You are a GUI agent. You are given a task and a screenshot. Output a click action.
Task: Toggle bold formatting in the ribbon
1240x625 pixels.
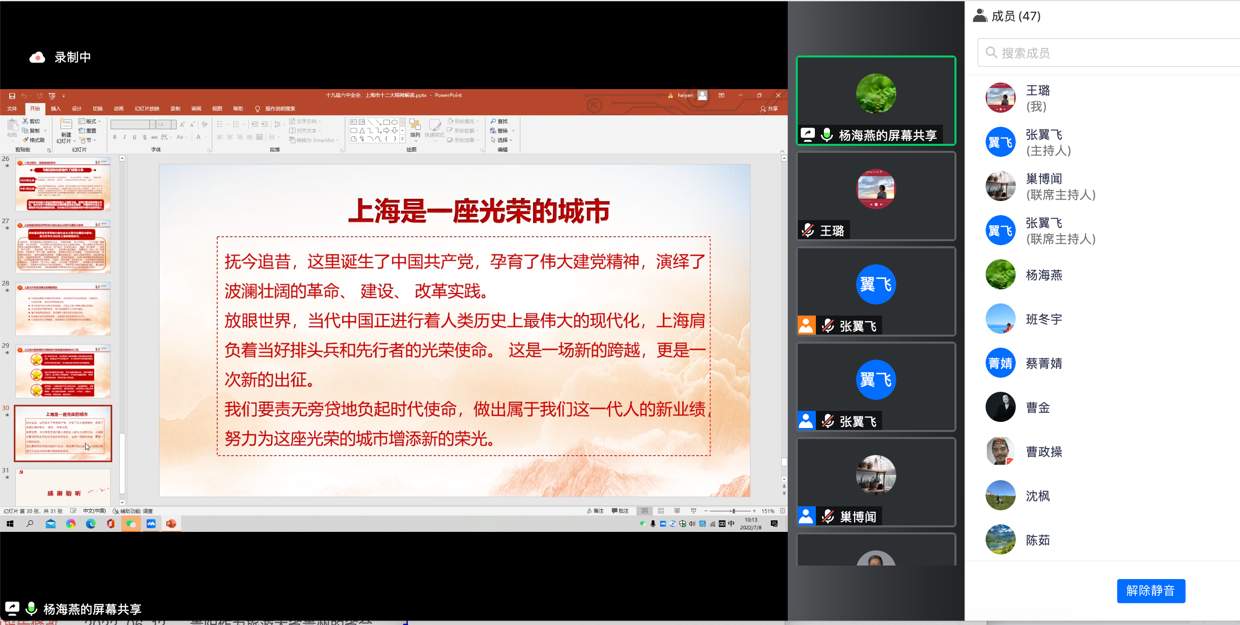115,138
